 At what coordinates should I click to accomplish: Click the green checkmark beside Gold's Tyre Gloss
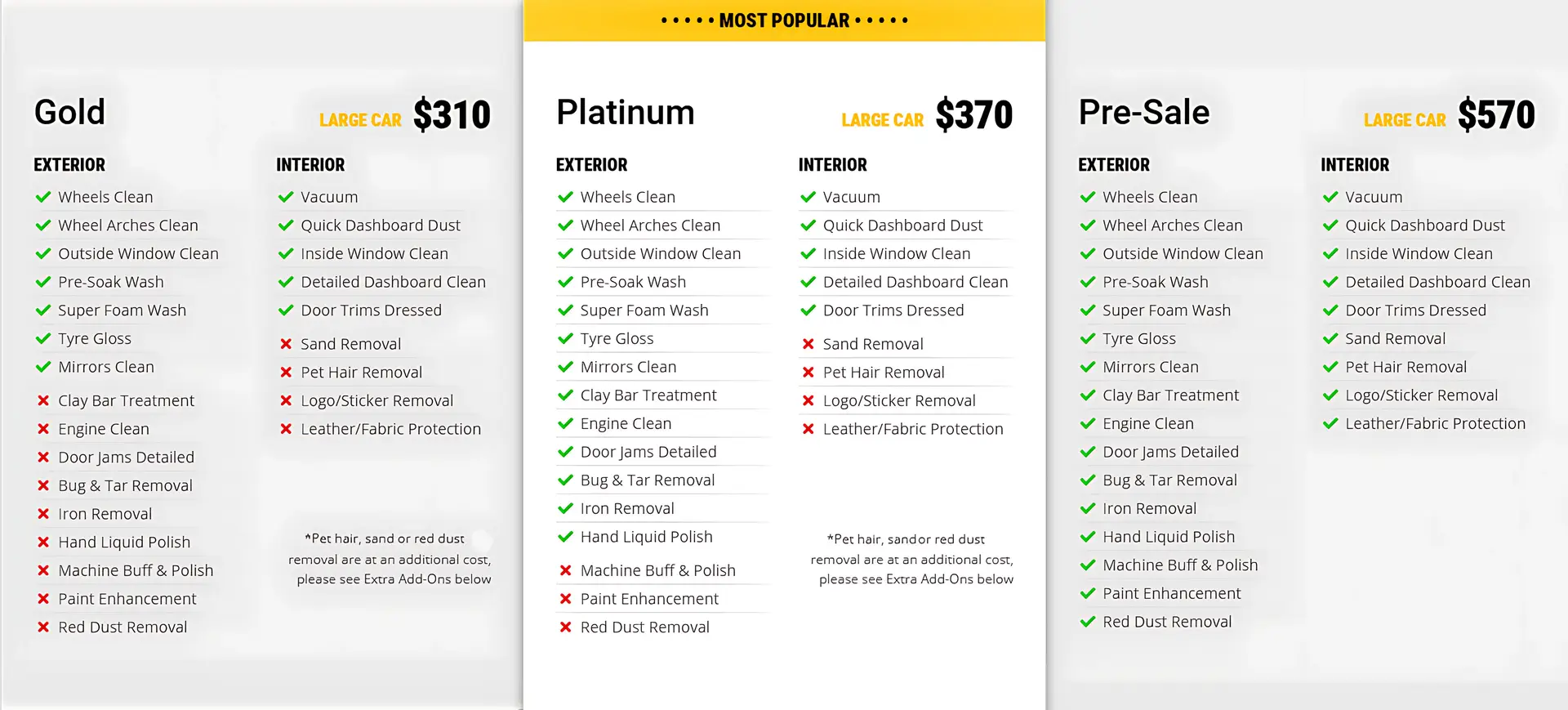coord(43,338)
